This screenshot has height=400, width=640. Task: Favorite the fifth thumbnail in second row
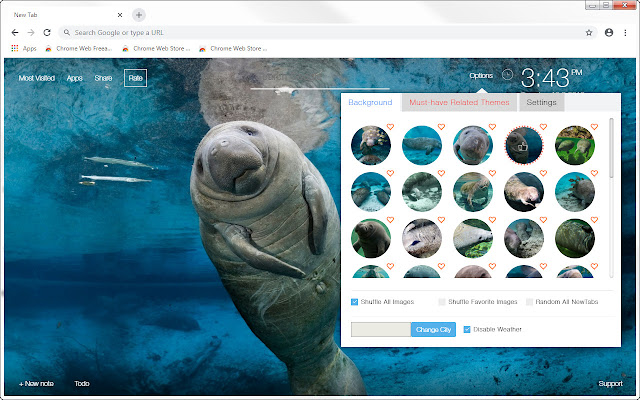tap(594, 173)
